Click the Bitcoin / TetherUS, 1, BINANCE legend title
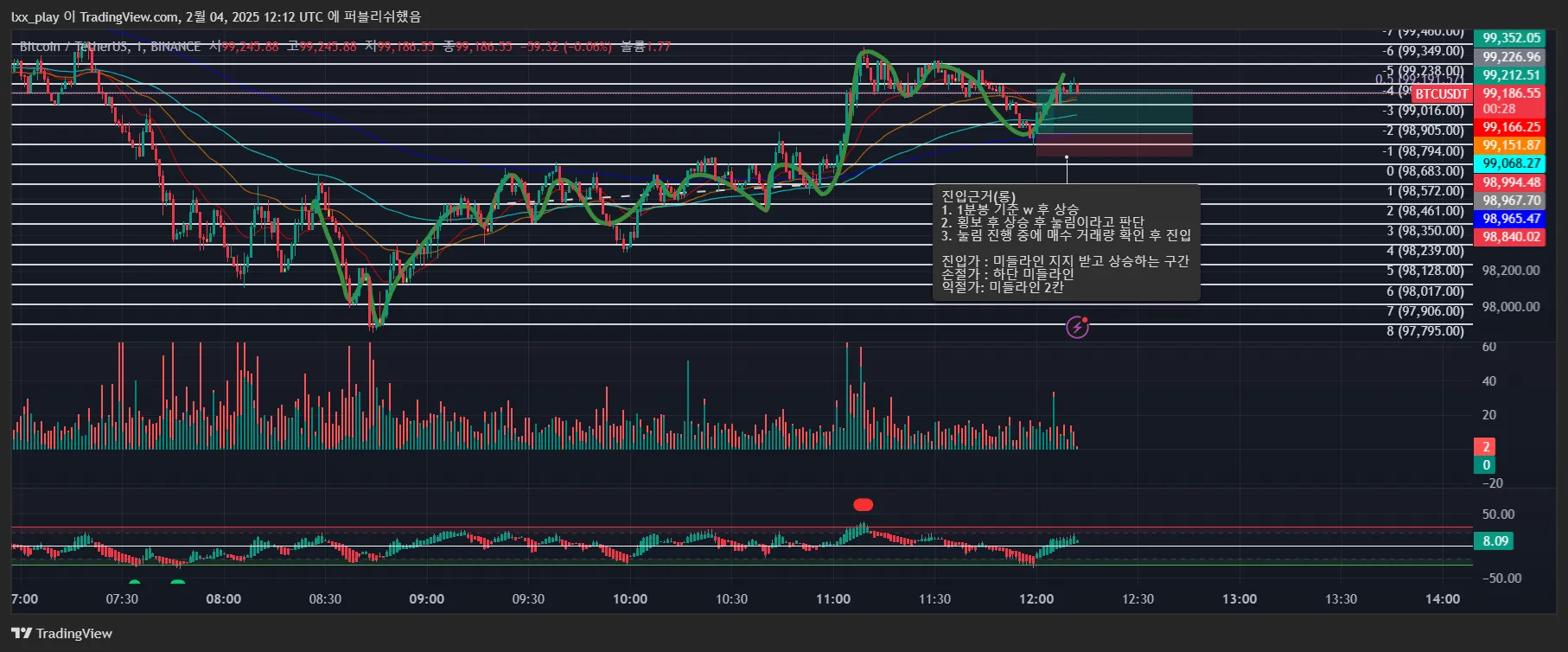This screenshot has height=652, width=1568. pos(110,47)
